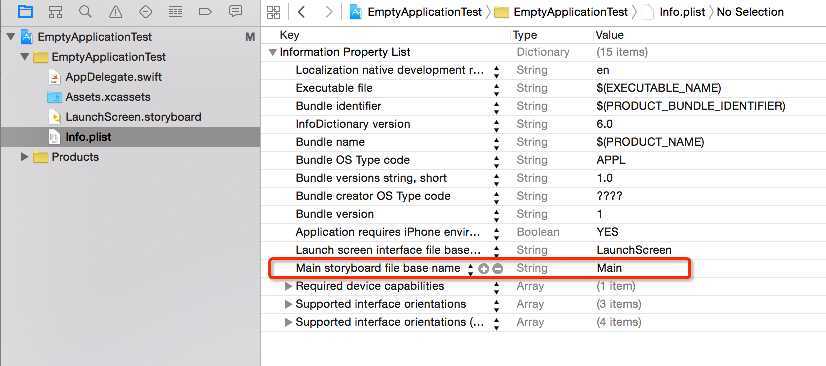The width and height of the screenshot is (826, 366).
Task: Click the Main value of Main storyboard row
Action: pyautogui.click(x=609, y=268)
